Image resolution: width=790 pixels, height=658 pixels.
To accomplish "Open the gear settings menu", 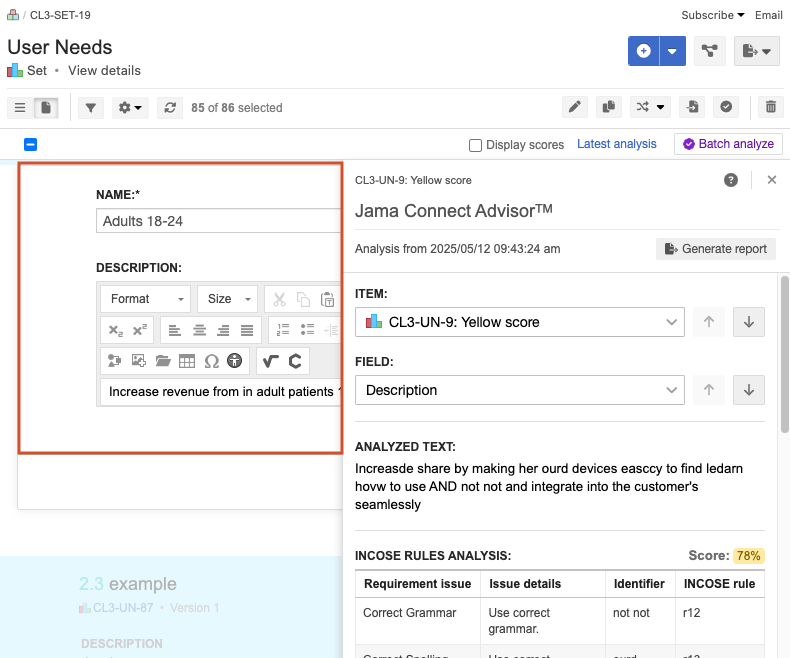I will [x=130, y=107].
